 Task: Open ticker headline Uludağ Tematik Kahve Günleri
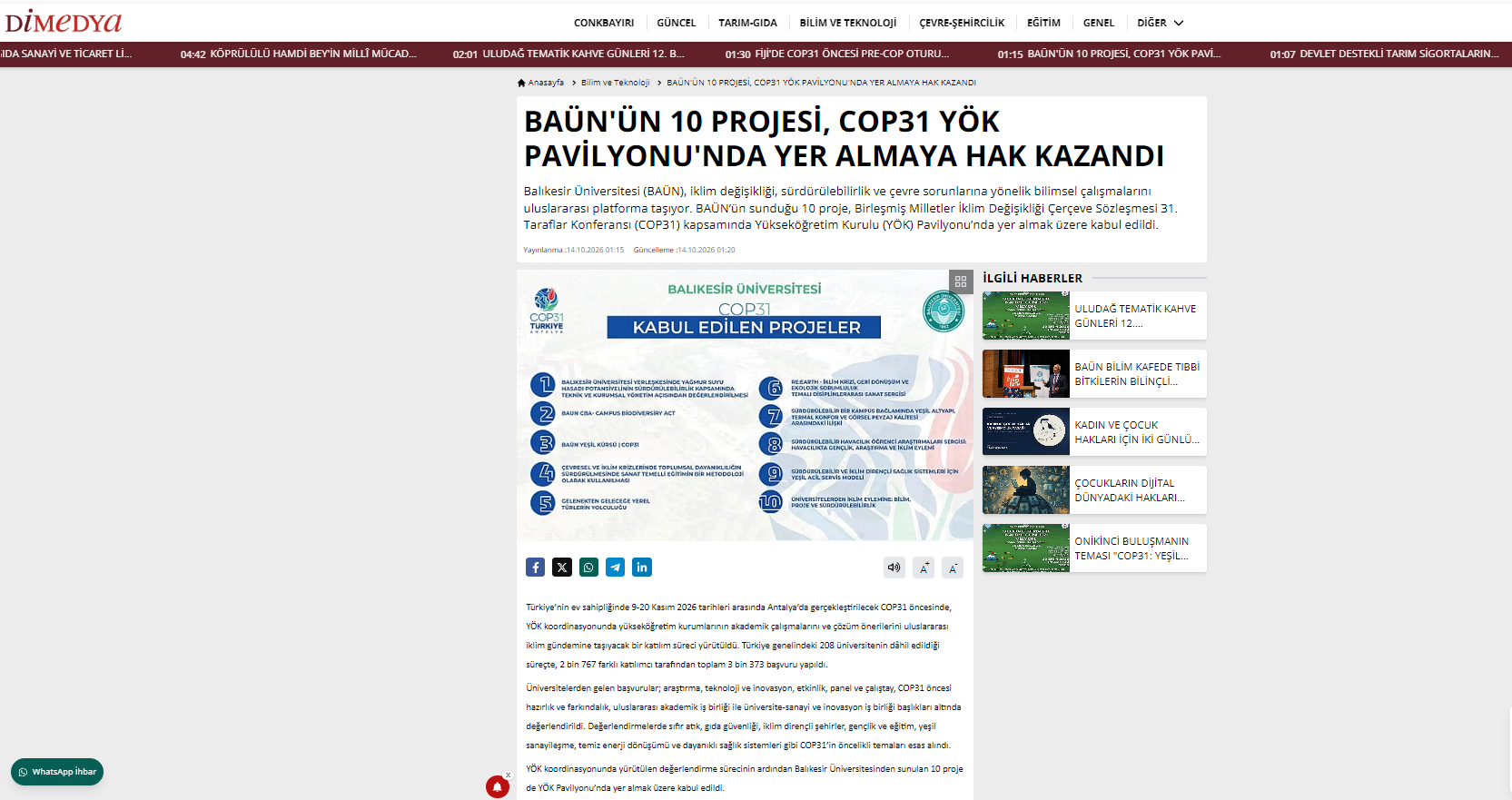tap(569, 54)
